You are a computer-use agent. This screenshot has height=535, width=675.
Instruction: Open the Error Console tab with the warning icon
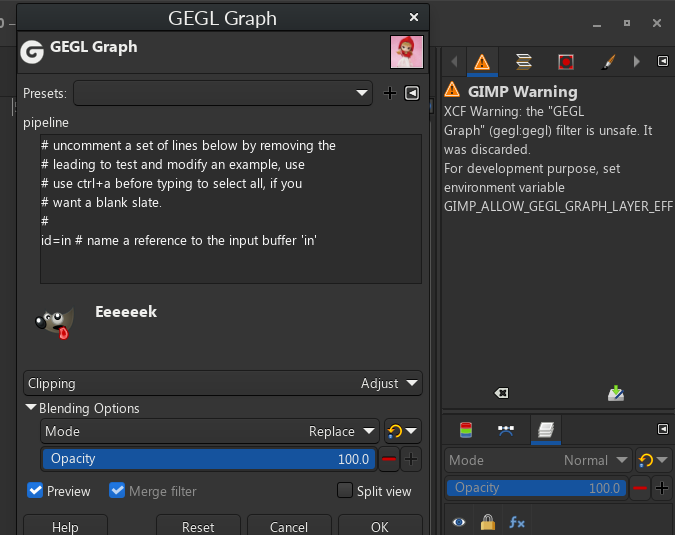(482, 62)
